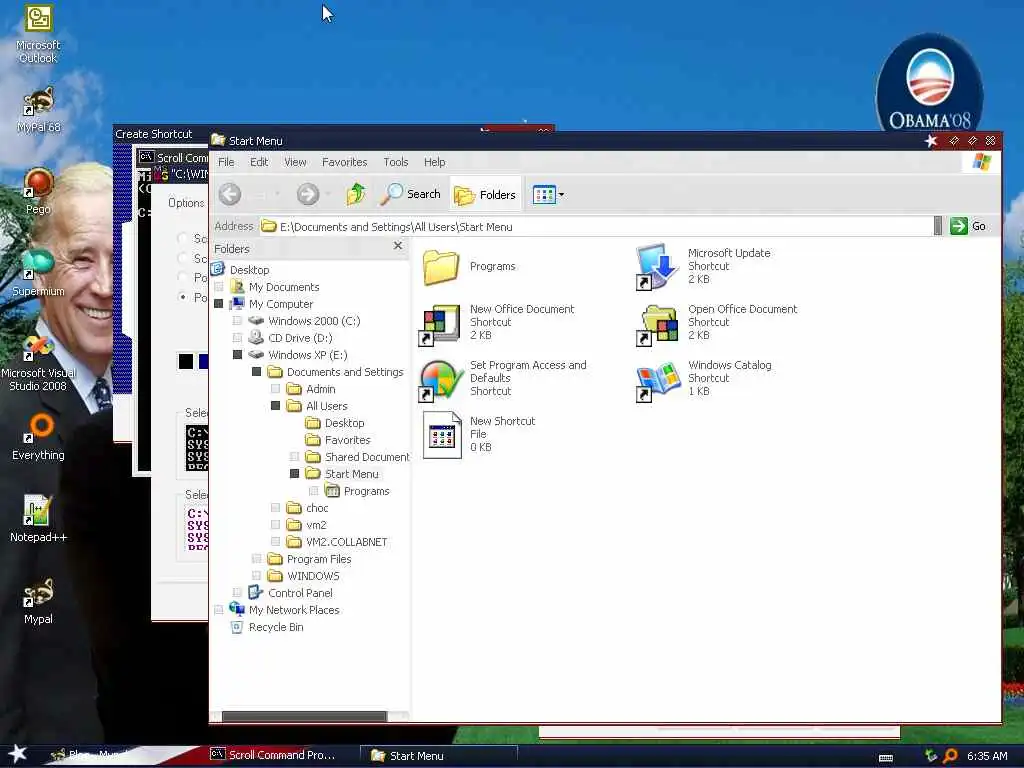Open the Everything search desktop icon
The width and height of the screenshot is (1024, 768).
[38, 437]
